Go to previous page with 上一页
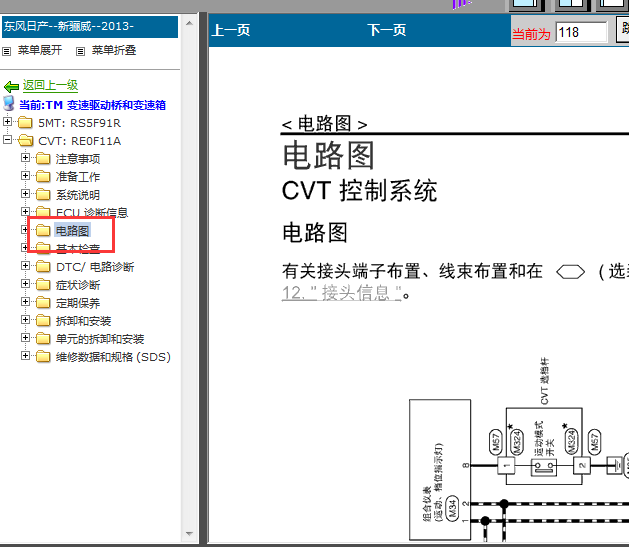Screen dimensions: 629x547 [231, 30]
